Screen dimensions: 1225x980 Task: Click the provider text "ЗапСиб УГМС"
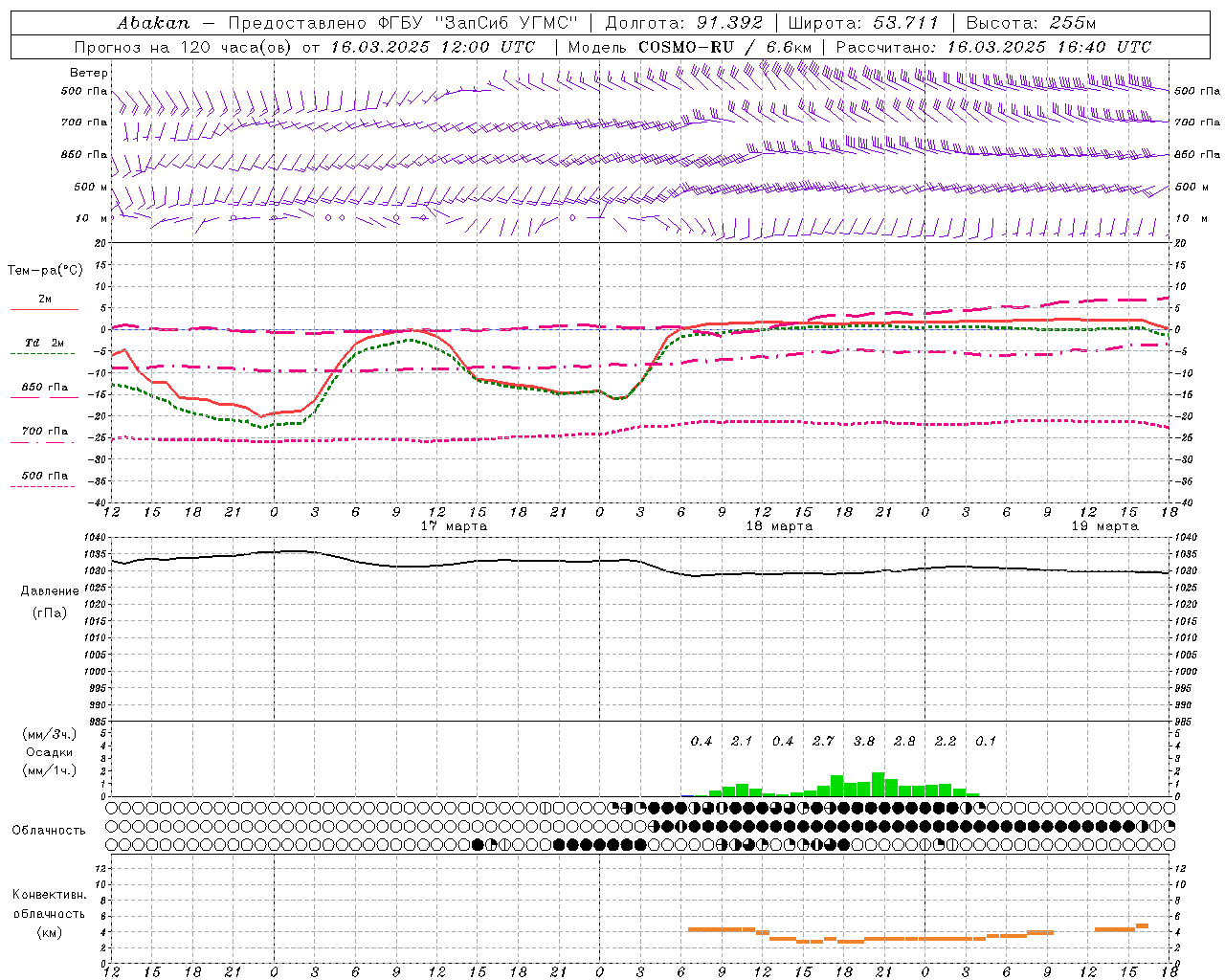tap(507, 23)
